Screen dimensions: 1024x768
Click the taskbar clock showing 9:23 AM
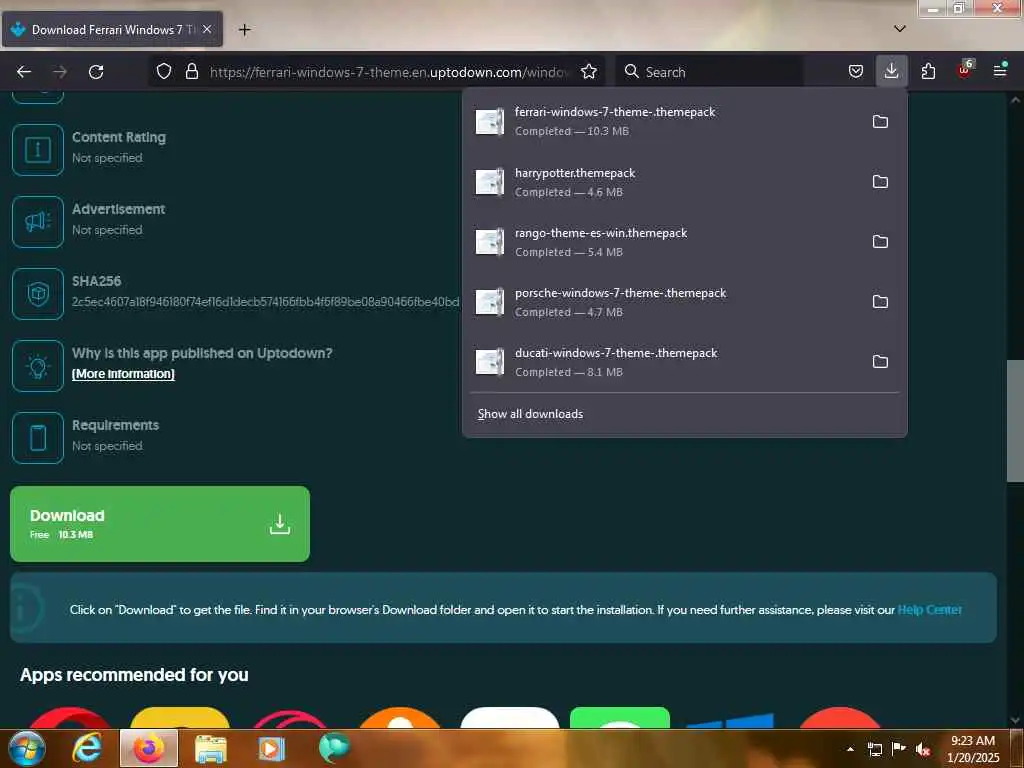pyautogui.click(x=973, y=749)
